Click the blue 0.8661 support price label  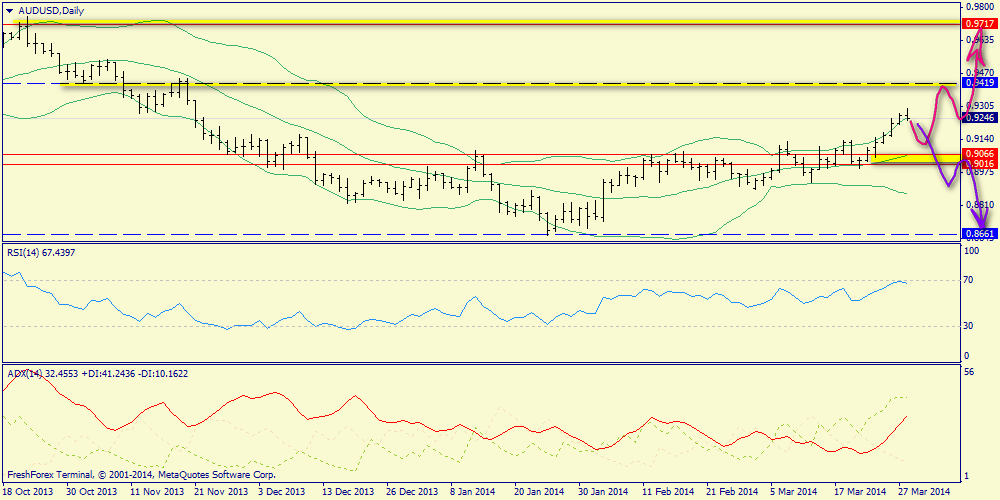(x=979, y=233)
